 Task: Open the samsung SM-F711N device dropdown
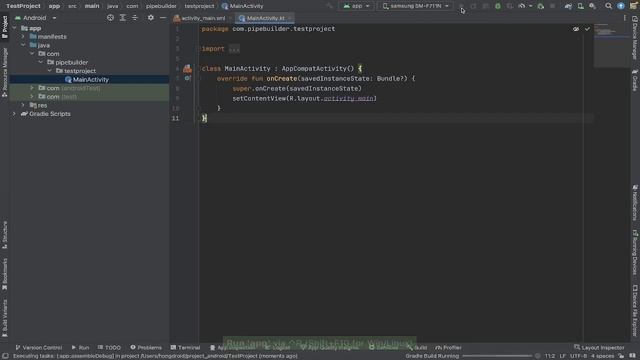tap(416, 6)
